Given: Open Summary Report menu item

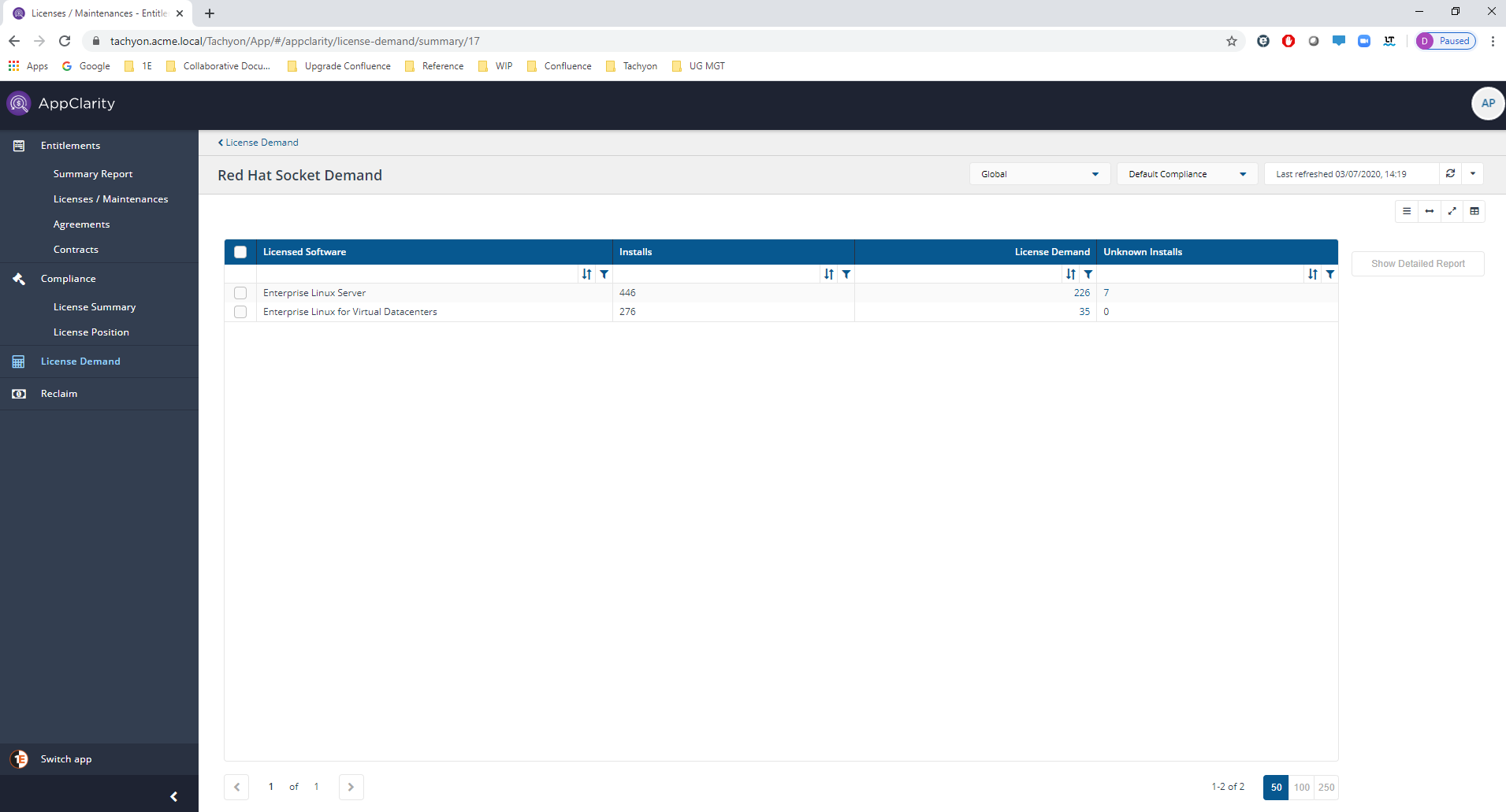Looking at the screenshot, I should click(x=93, y=174).
